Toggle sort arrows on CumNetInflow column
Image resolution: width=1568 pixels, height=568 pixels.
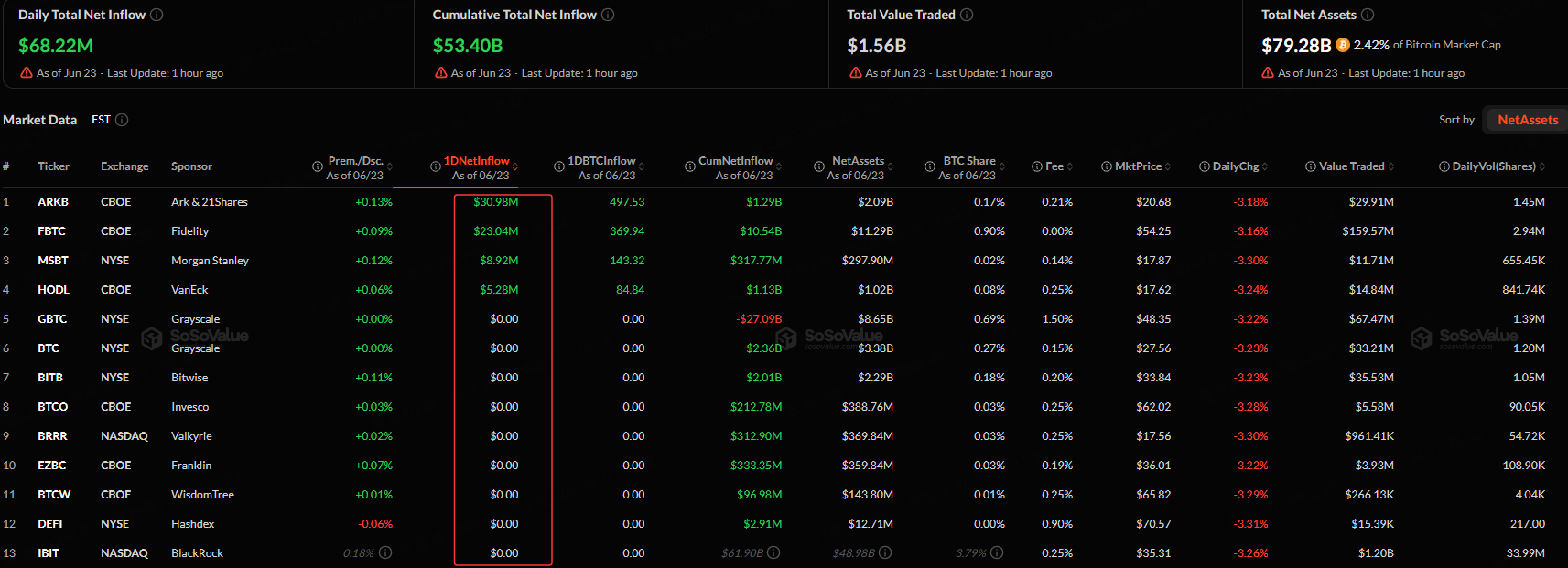(x=779, y=166)
